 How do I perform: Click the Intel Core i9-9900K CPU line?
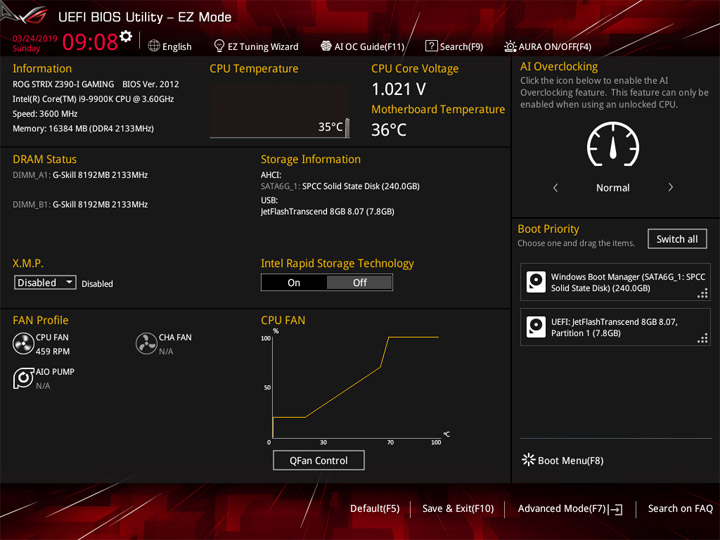(93, 99)
